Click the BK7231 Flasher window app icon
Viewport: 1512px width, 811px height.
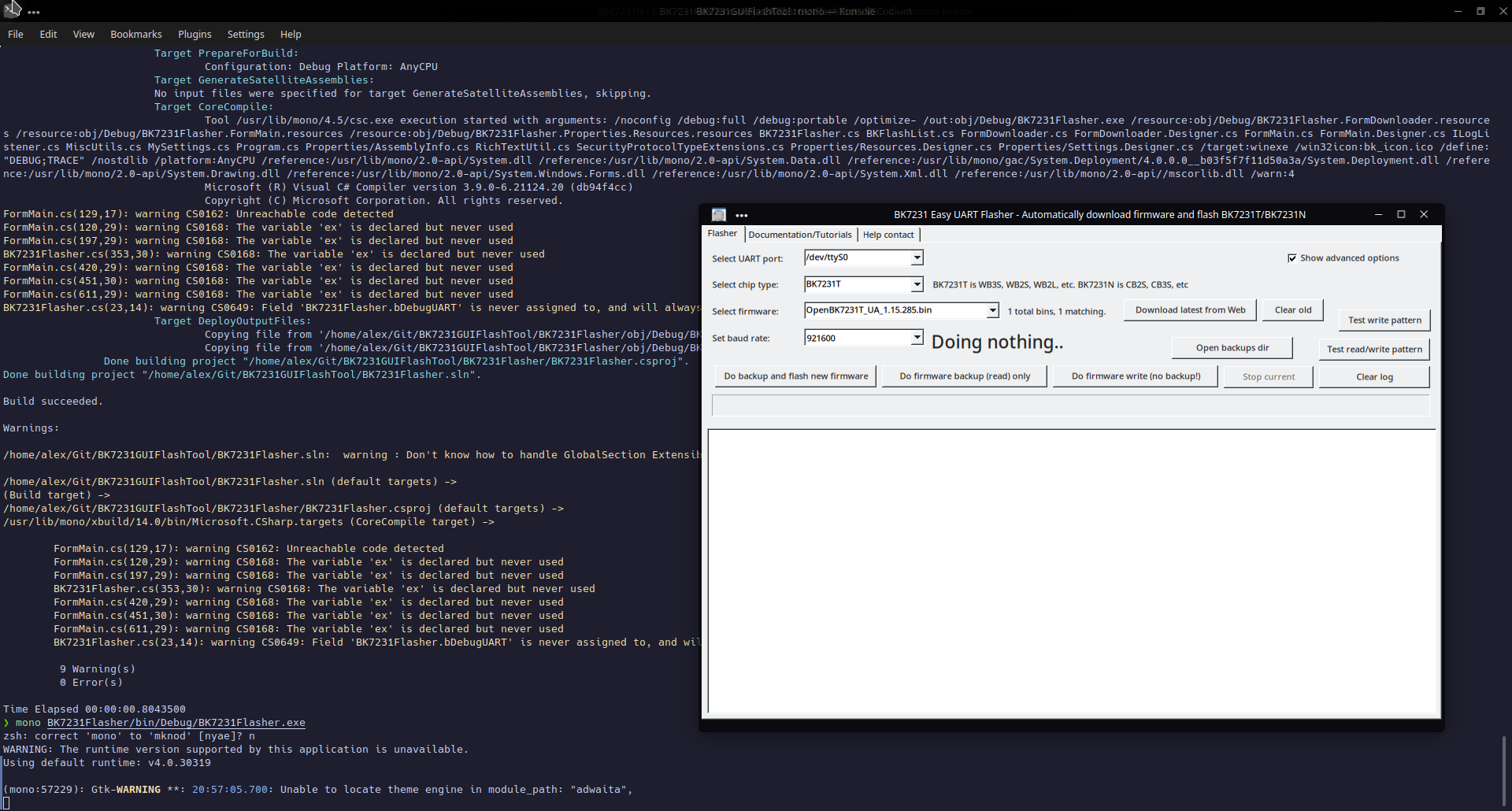718,214
